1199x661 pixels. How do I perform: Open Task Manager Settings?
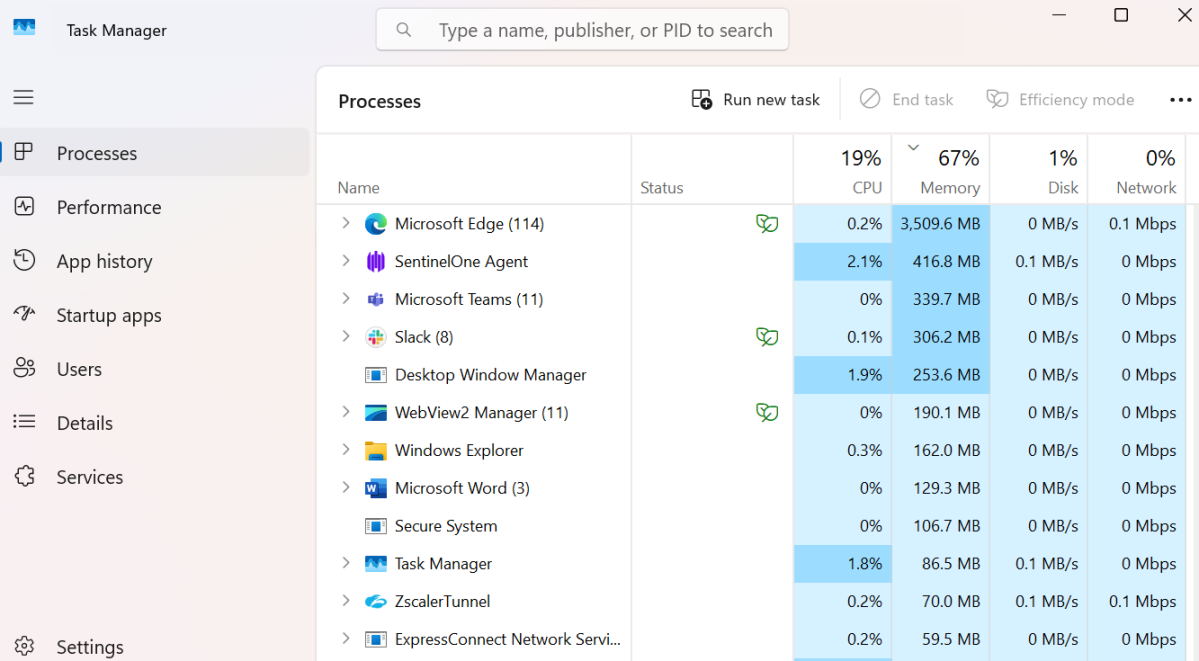pyautogui.click(x=89, y=647)
